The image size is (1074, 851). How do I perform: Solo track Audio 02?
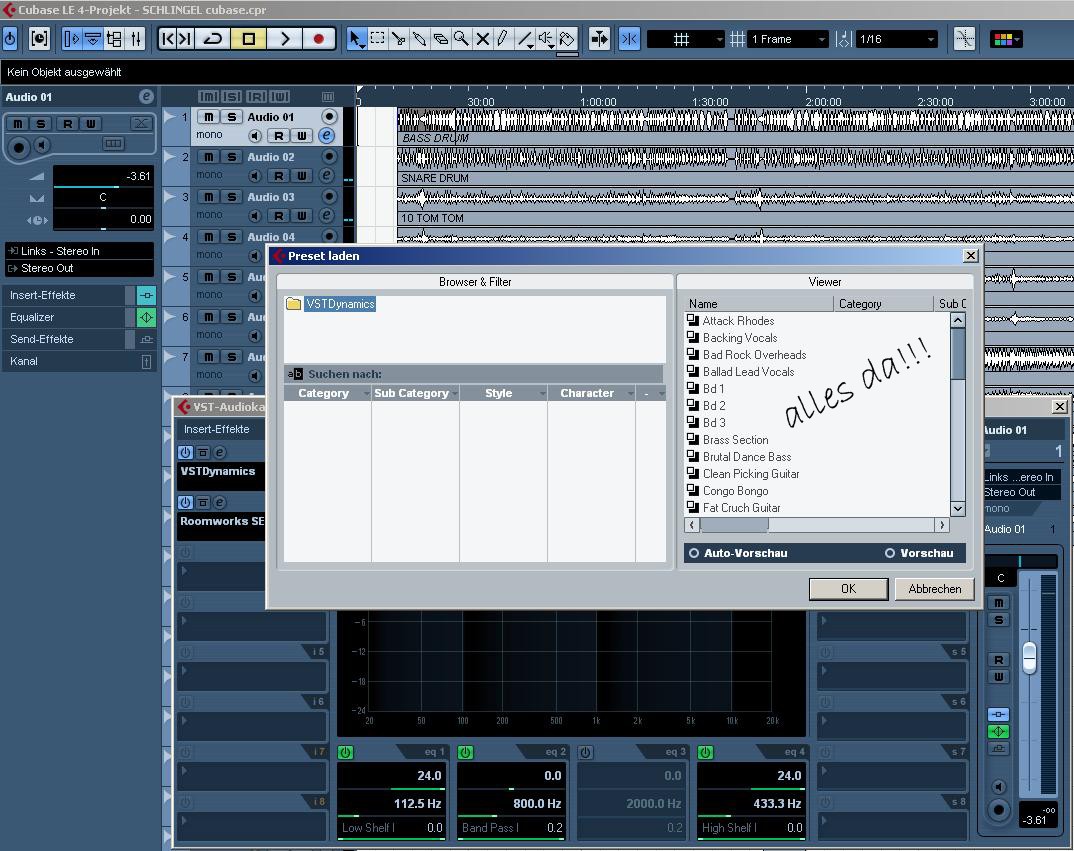click(x=232, y=157)
